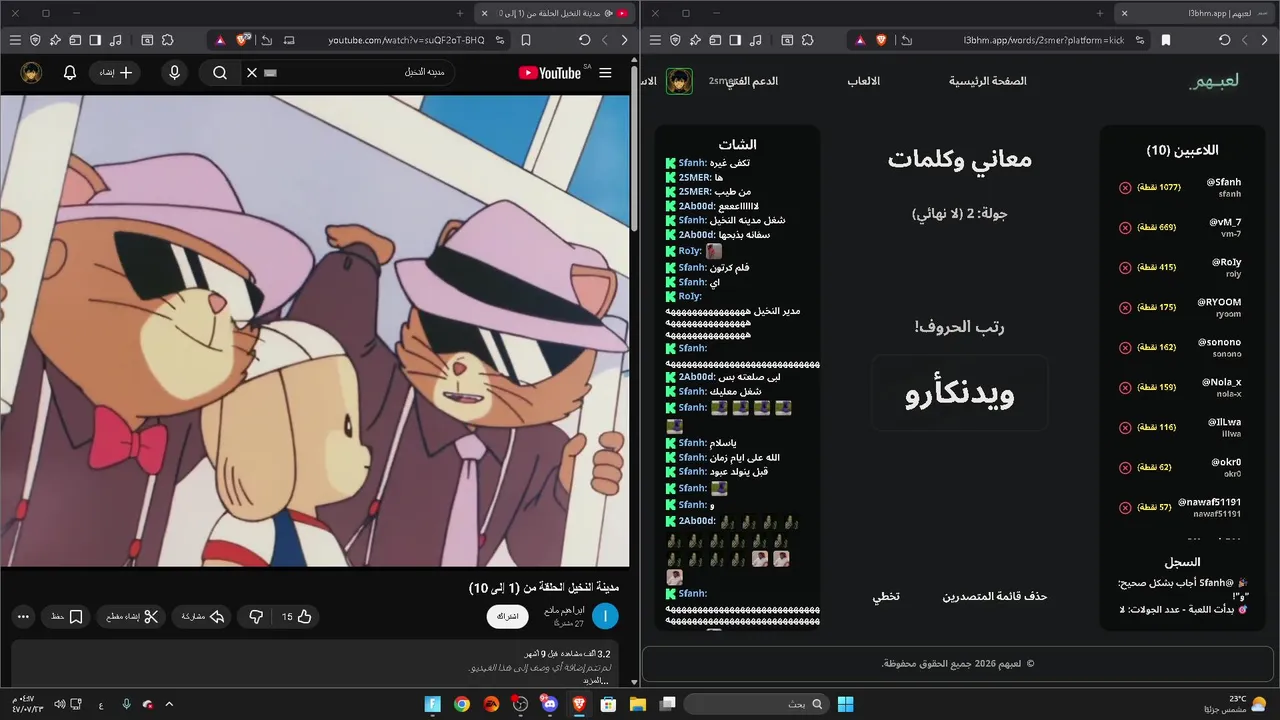This screenshot has width=1280, height=720.
Task: Bookmark the YouTube page
Action: click(526, 40)
